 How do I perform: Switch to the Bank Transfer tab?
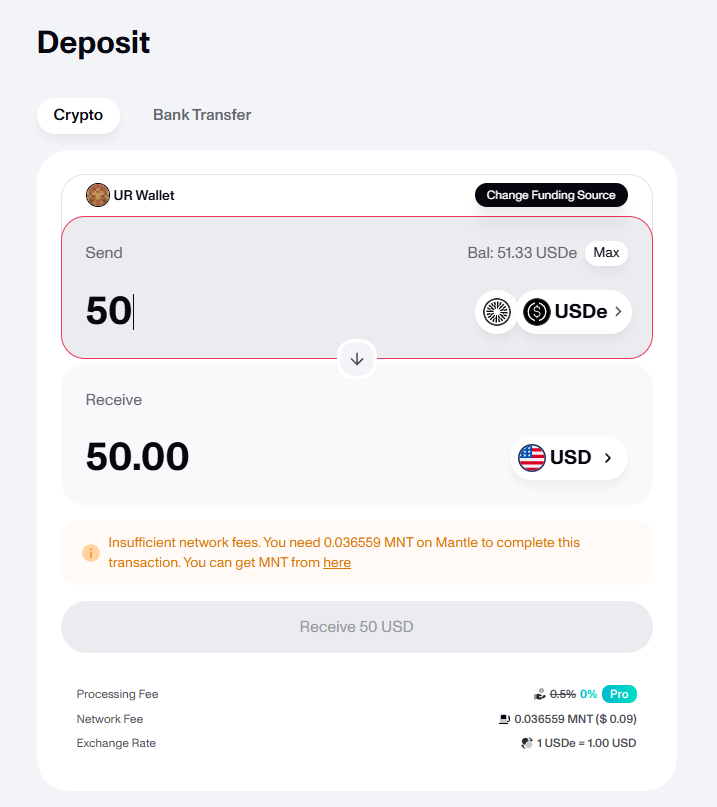202,115
